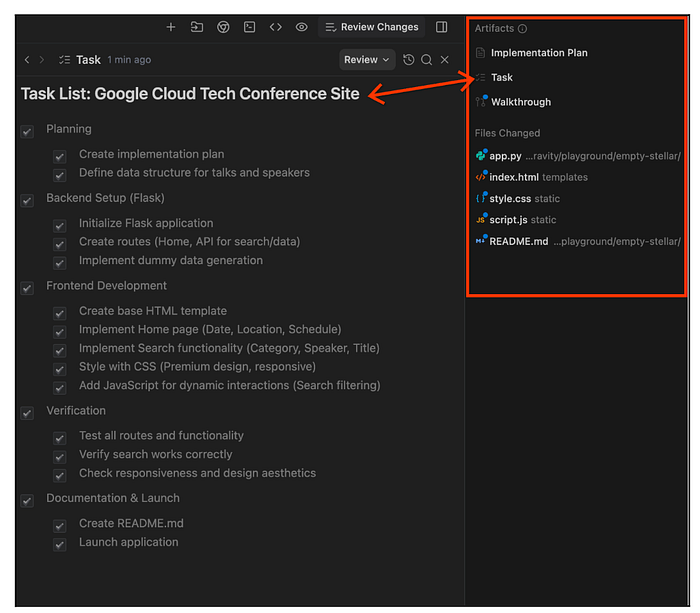
Task: Toggle Implement Search functionality checkbox
Action: coord(60,351)
